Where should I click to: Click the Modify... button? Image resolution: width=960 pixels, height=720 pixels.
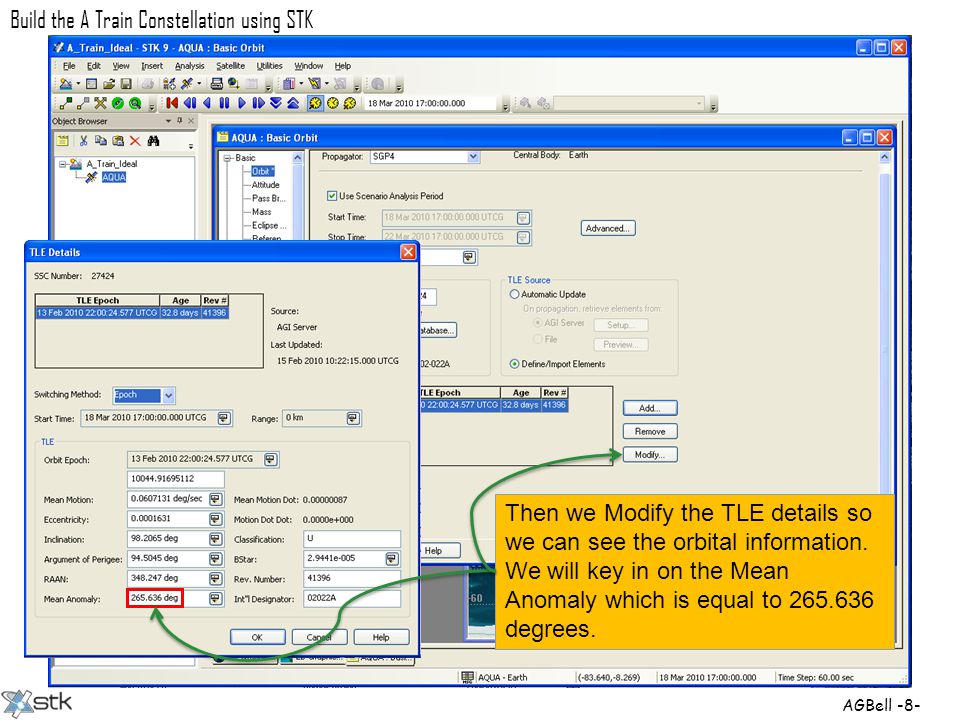coord(650,455)
